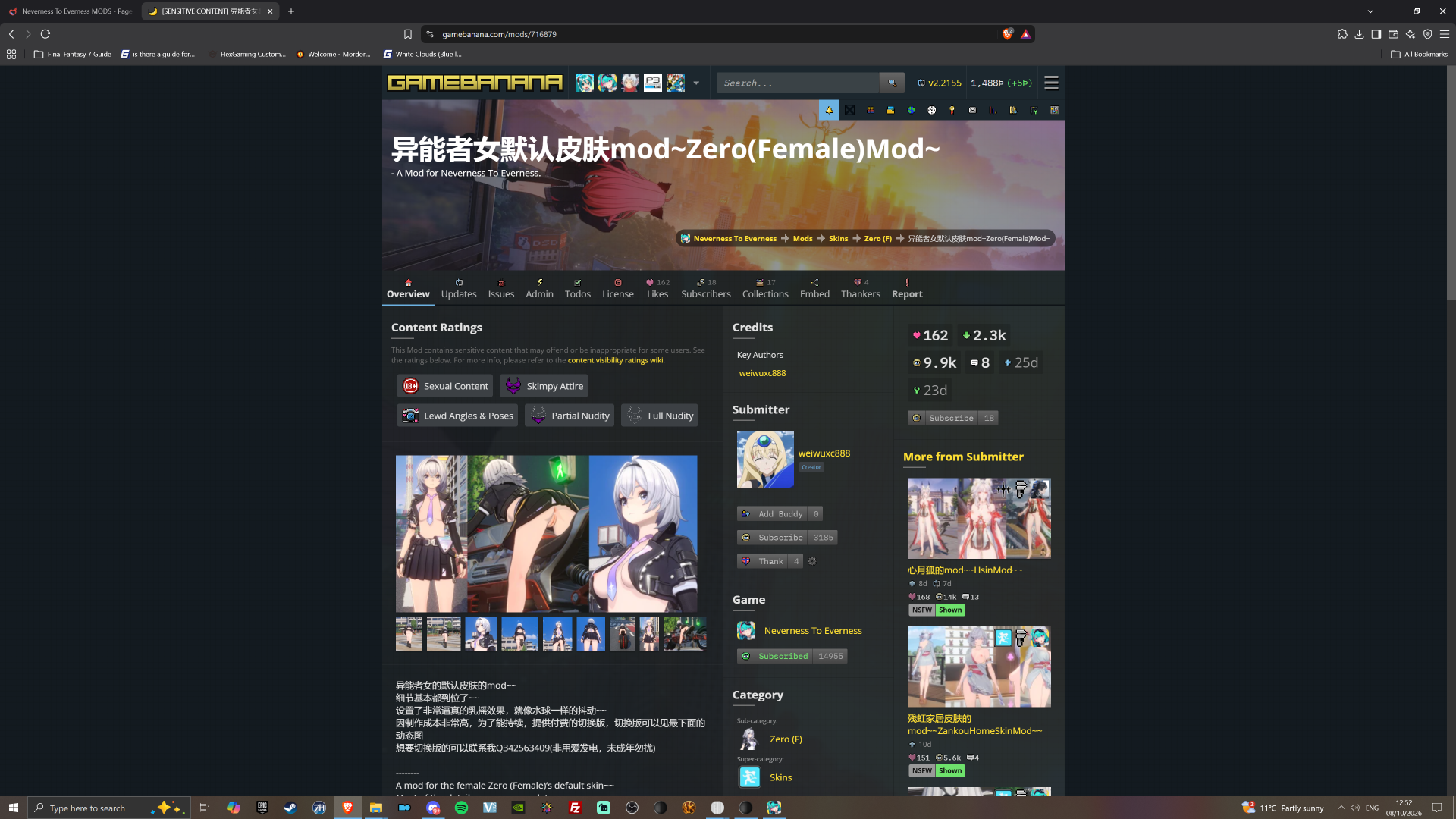Bookmark this page with the bookmark icon
1456x819 pixels.
pyautogui.click(x=408, y=34)
